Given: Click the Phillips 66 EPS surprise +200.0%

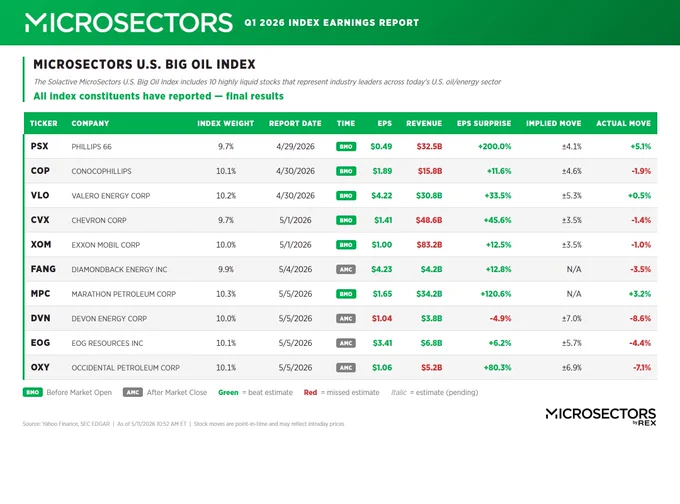Looking at the screenshot, I should pos(494,147).
